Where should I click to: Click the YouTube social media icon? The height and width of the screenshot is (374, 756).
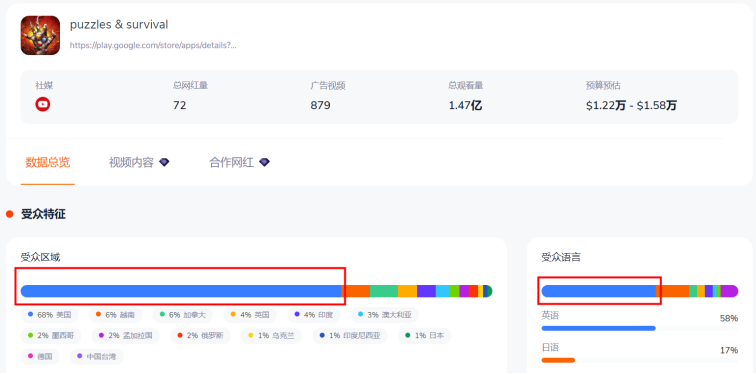click(42, 104)
